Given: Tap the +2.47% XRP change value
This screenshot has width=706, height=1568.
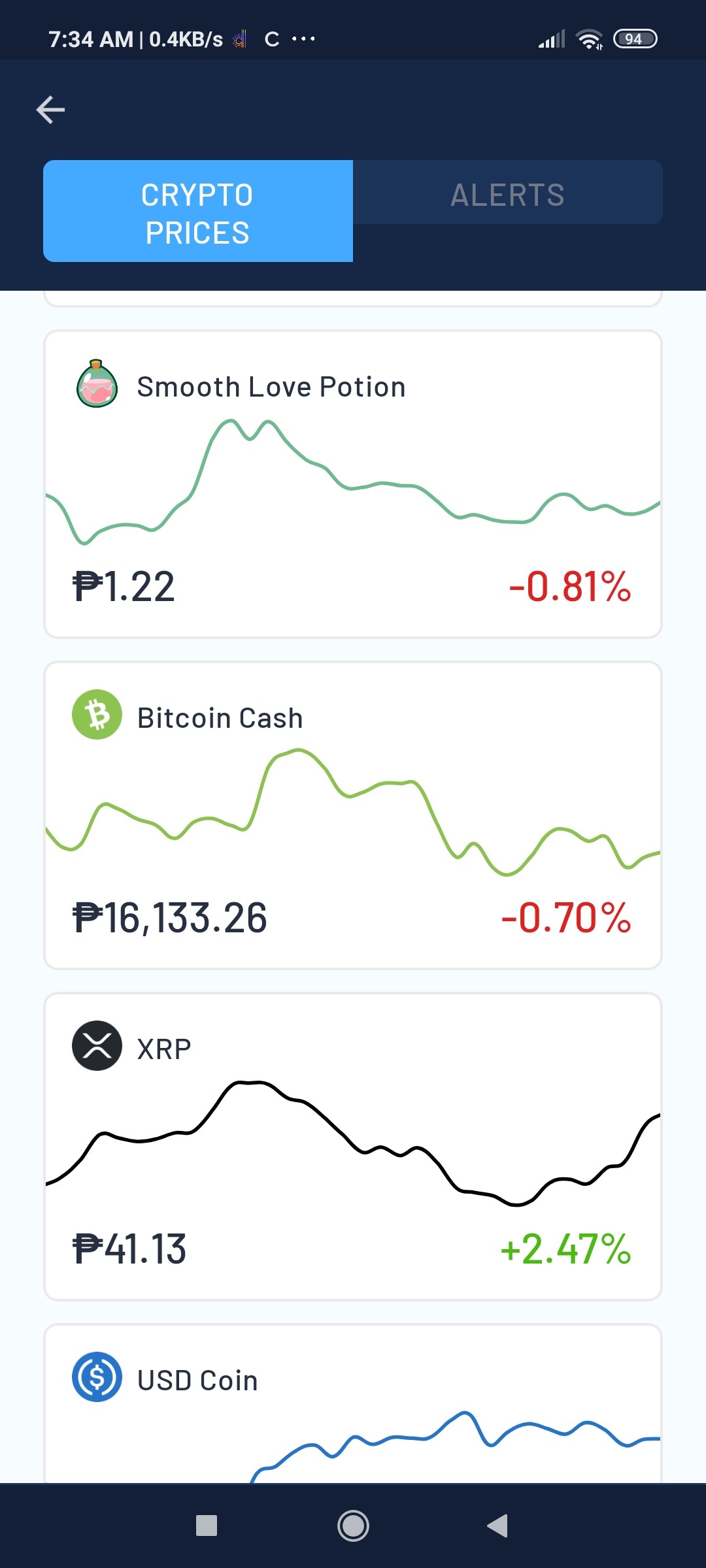Looking at the screenshot, I should click(x=565, y=1249).
